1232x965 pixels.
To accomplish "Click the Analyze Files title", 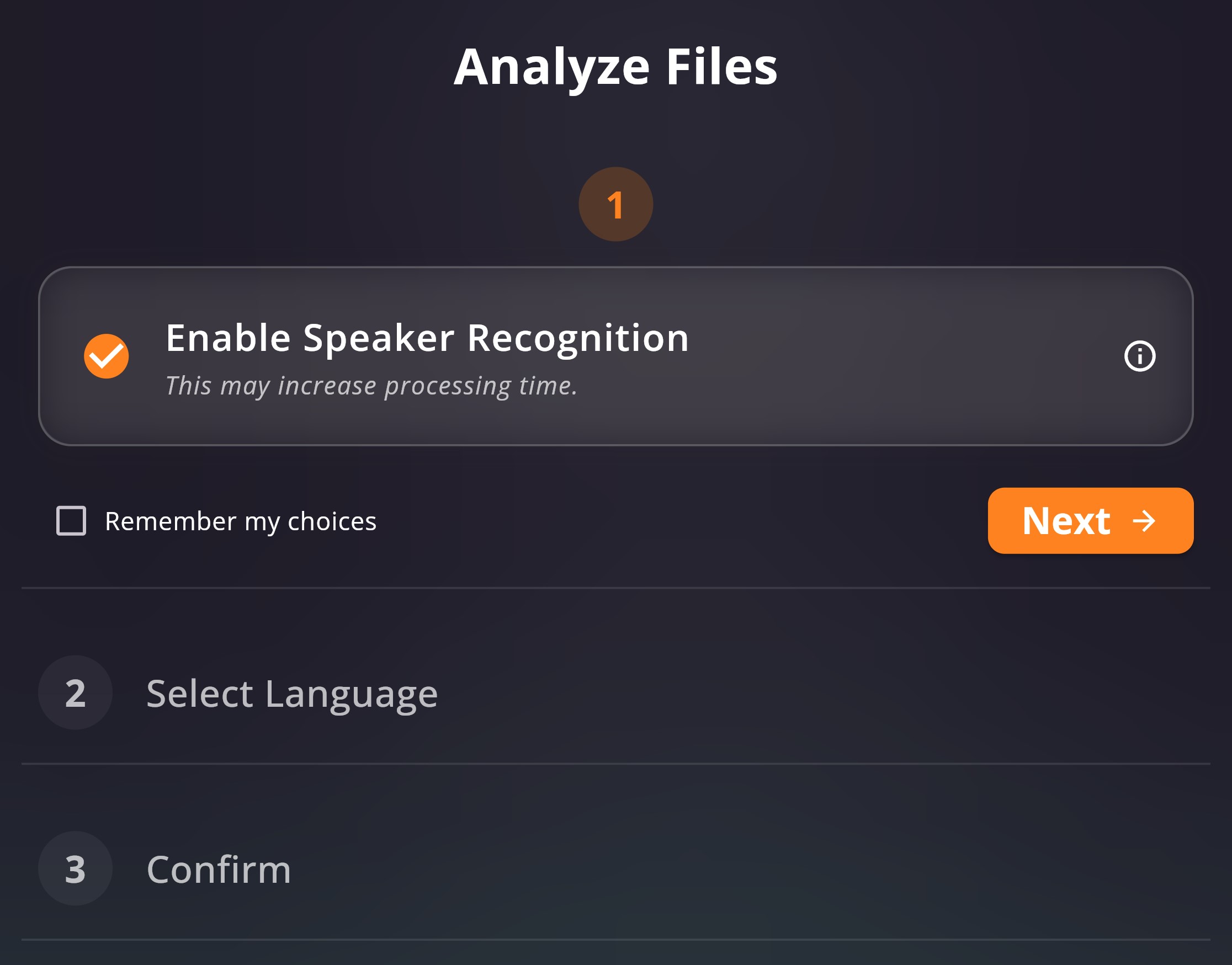I will (616, 67).
